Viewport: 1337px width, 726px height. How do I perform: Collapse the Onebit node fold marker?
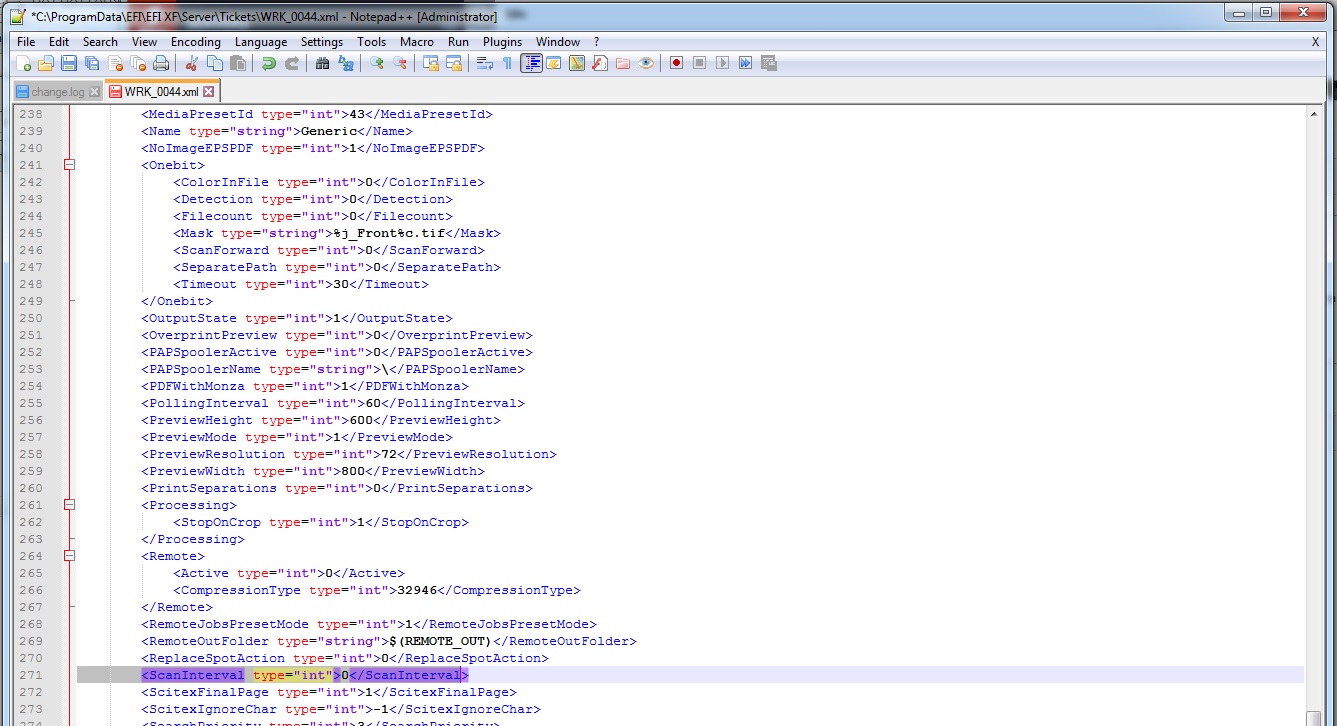point(69,165)
